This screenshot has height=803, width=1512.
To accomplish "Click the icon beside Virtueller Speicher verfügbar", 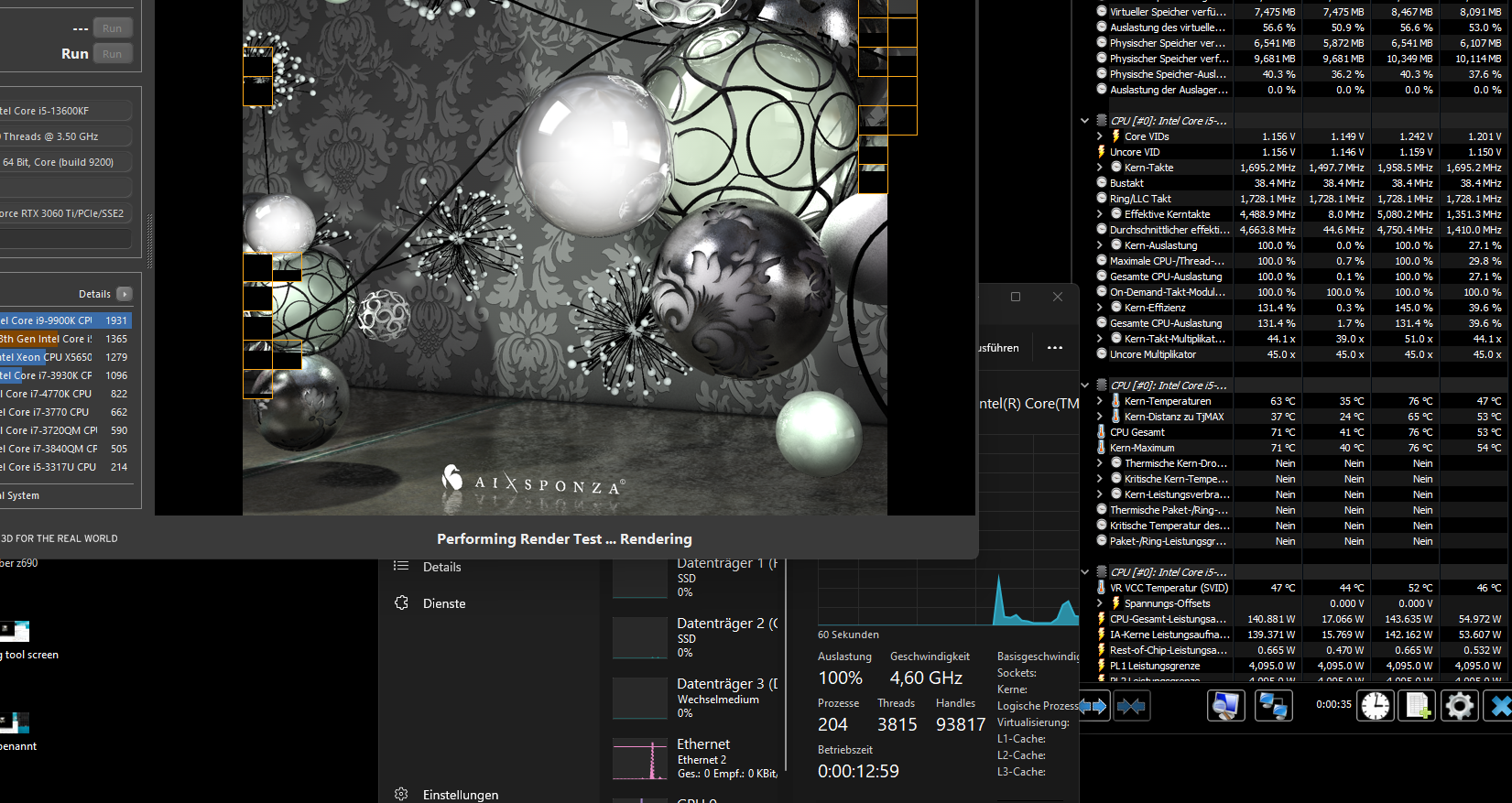I will point(1102,12).
